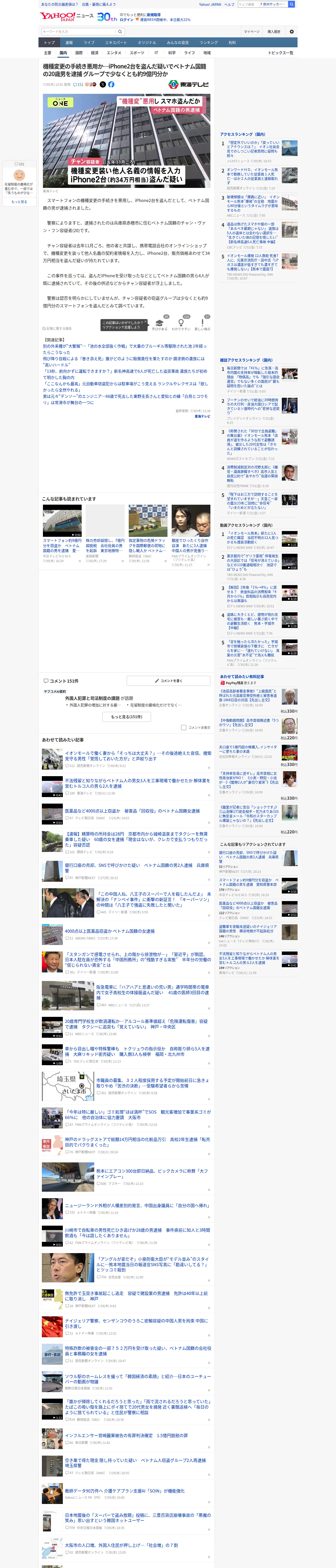Open the ランキング navigation tab

209,43
